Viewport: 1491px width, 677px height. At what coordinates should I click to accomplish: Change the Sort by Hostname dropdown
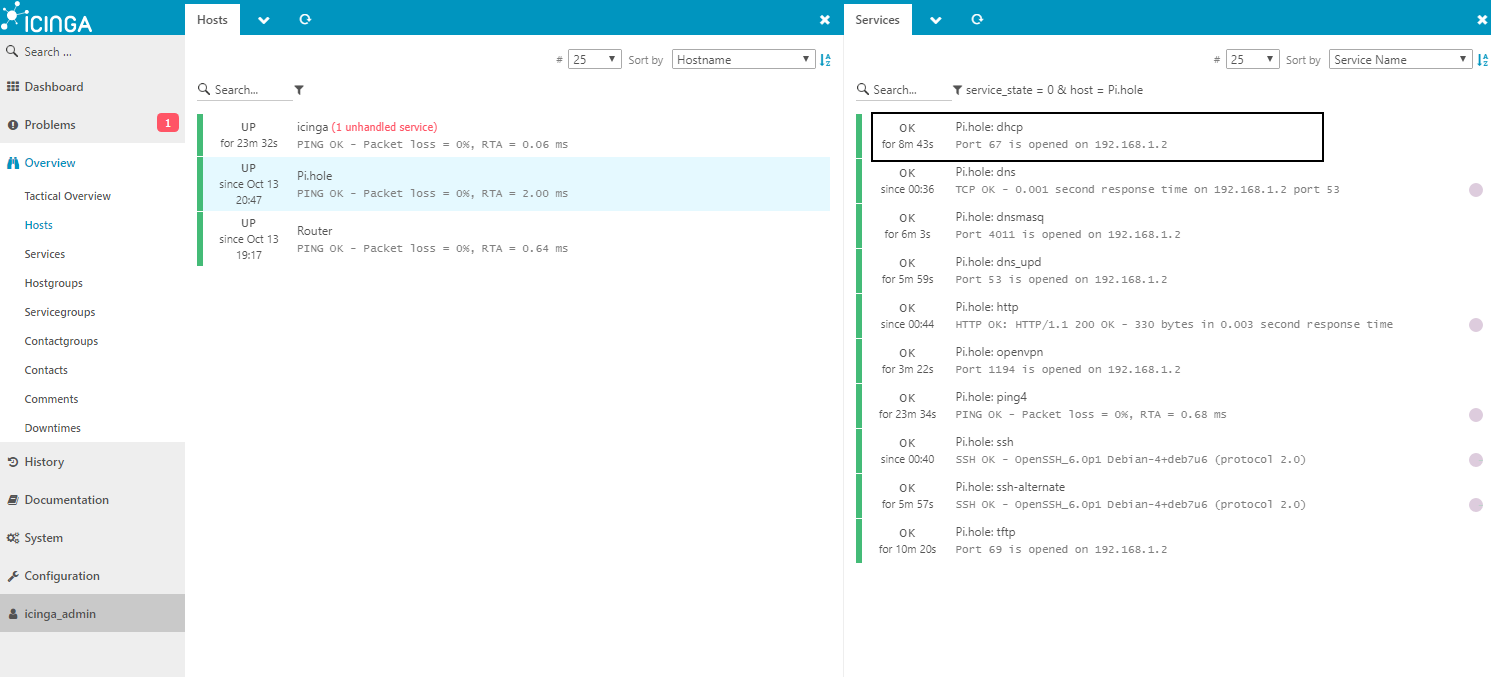(743, 59)
